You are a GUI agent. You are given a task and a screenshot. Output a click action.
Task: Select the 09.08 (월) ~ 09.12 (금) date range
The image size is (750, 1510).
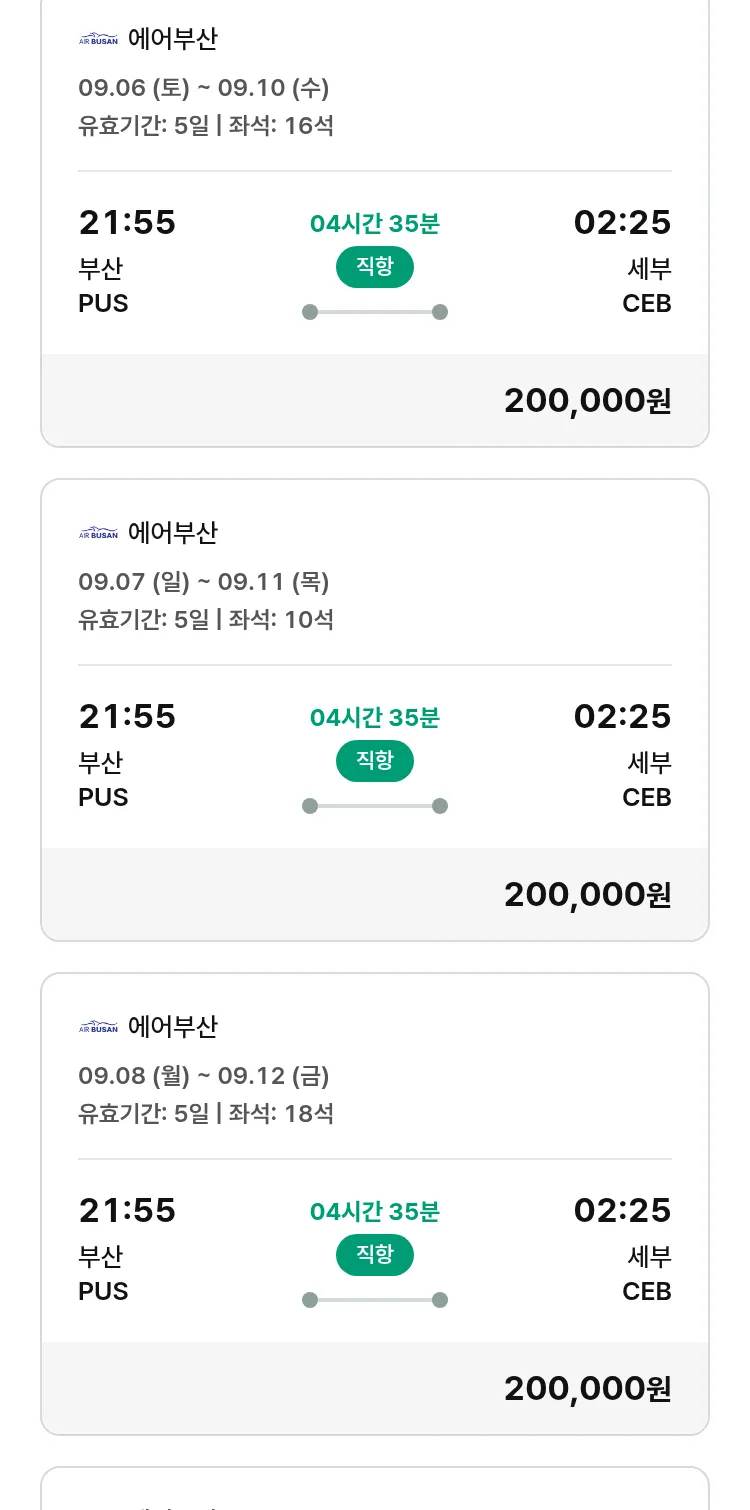pyautogui.click(x=204, y=1076)
